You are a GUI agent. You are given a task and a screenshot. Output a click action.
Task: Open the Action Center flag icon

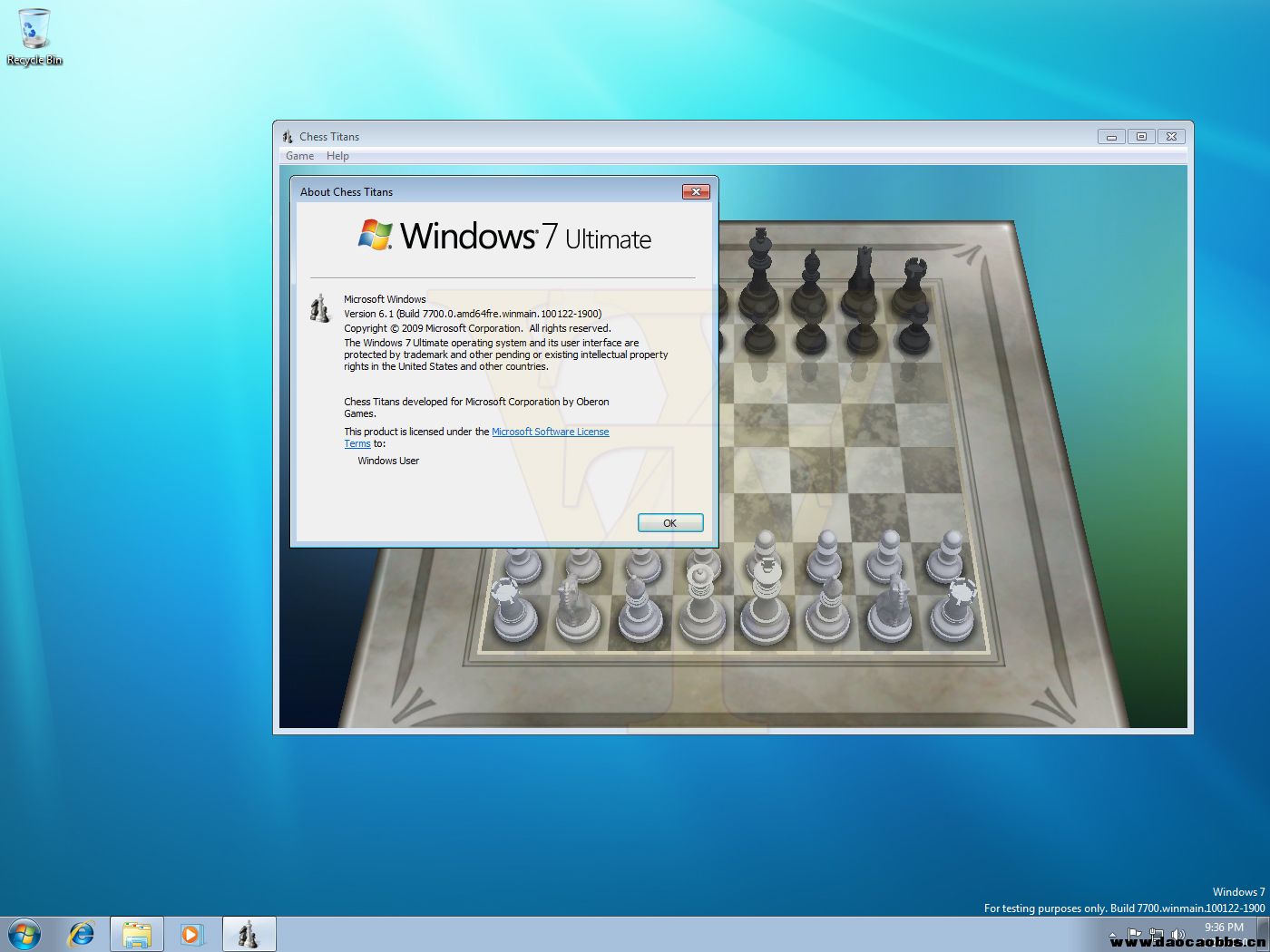(1134, 934)
